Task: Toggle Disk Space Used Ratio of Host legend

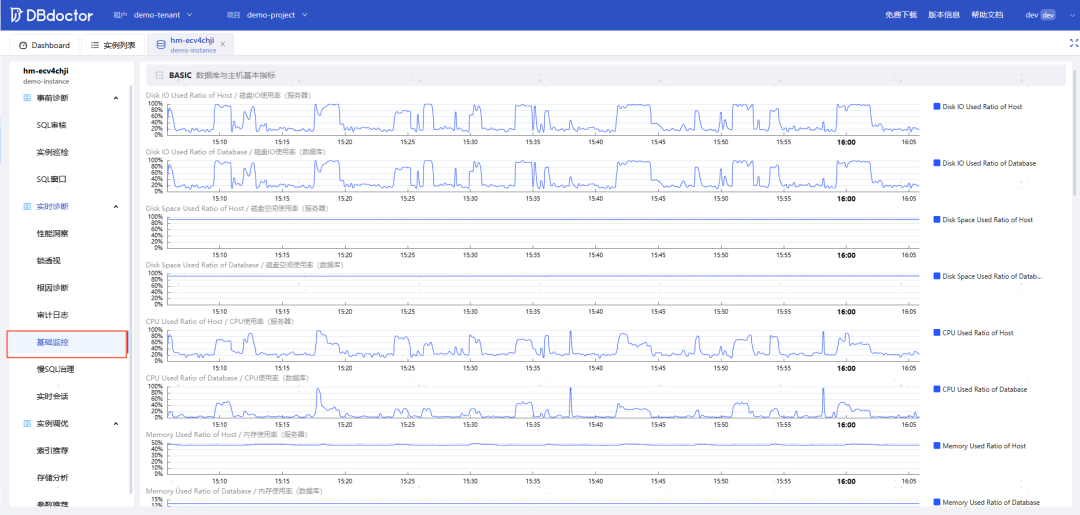Action: click(x=983, y=220)
